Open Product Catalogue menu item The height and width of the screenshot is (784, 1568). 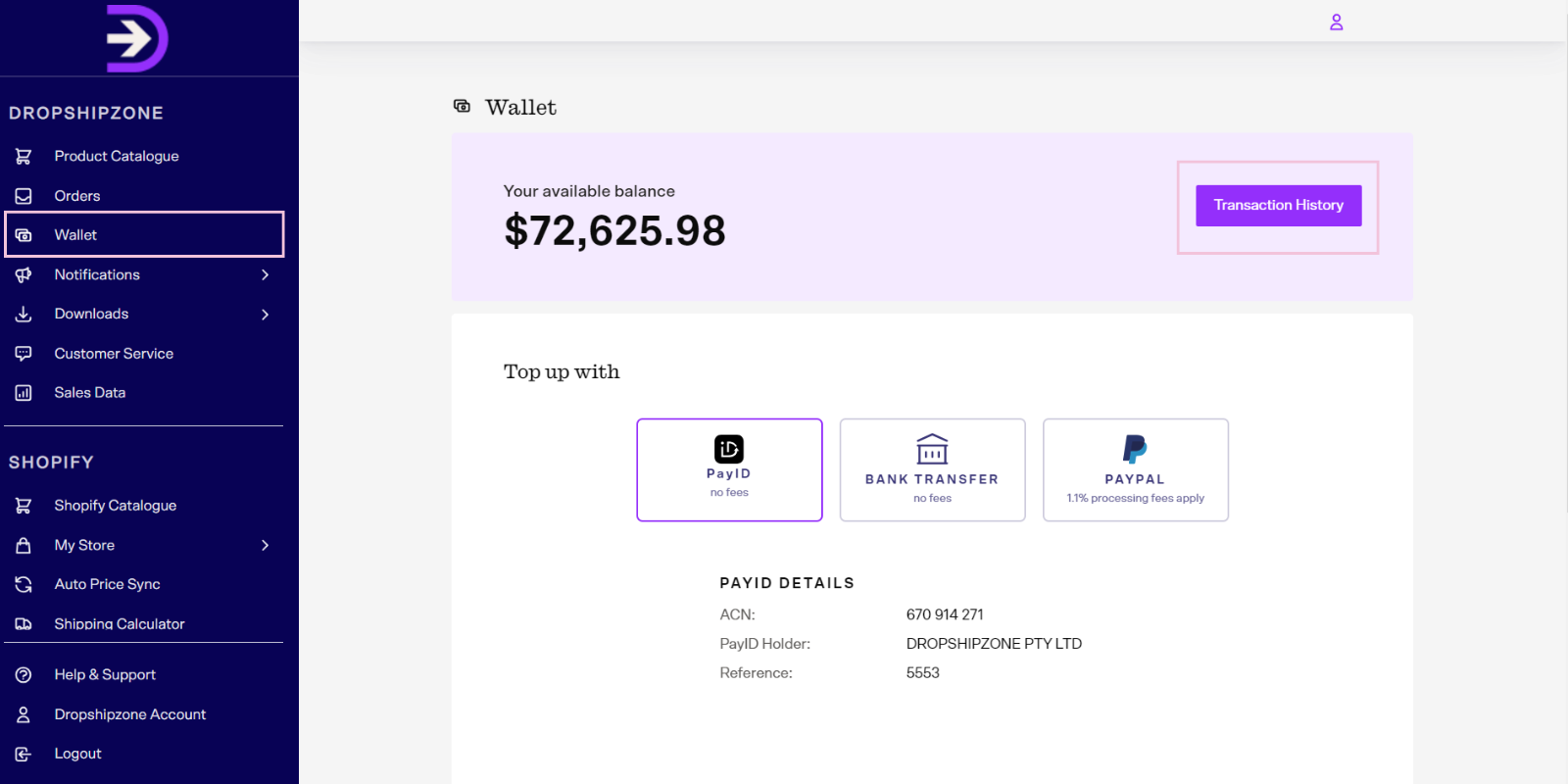coord(117,156)
